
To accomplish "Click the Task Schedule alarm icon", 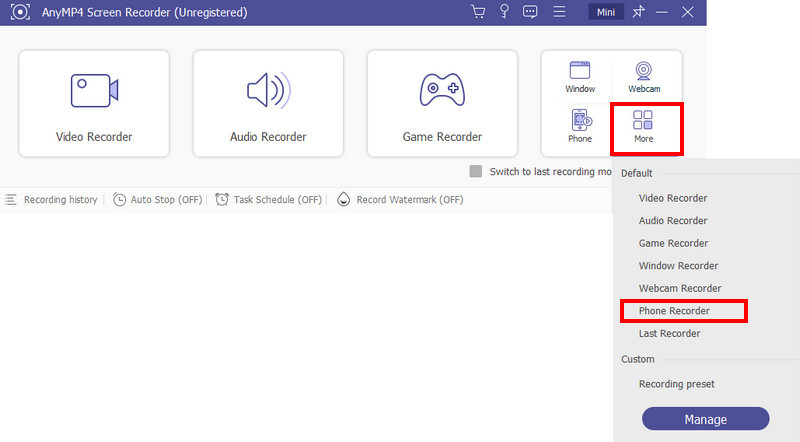I will (x=221, y=200).
